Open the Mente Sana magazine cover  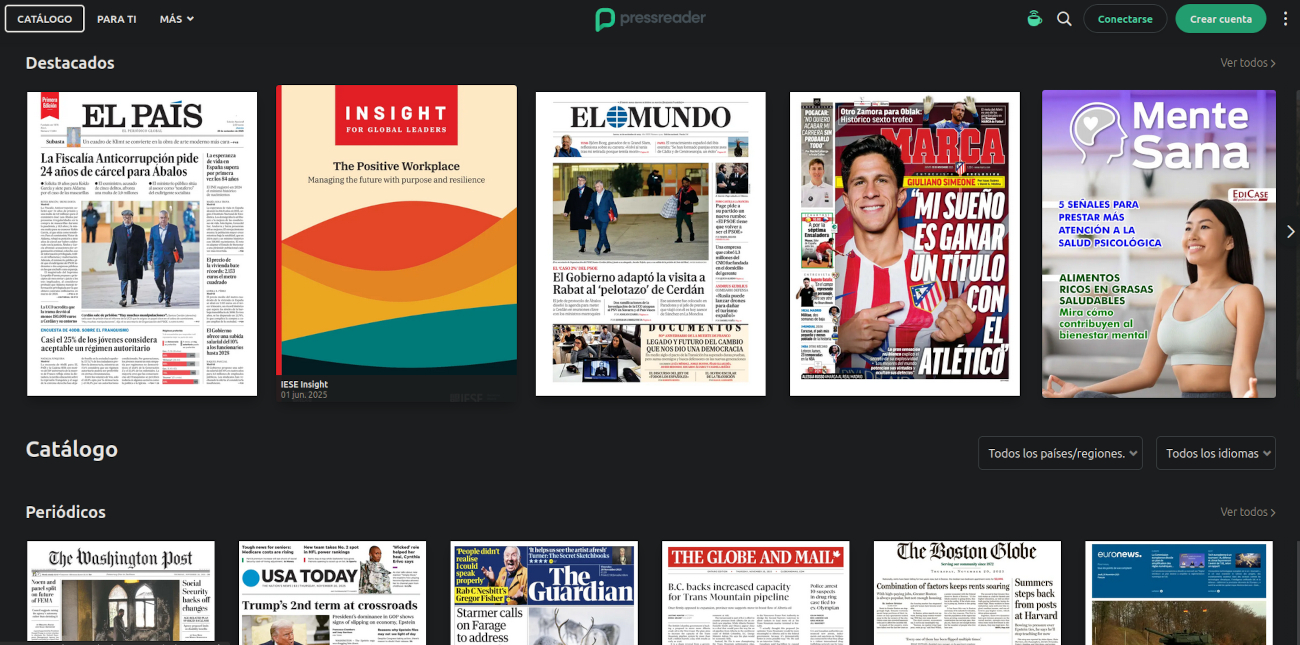pyautogui.click(x=1158, y=243)
